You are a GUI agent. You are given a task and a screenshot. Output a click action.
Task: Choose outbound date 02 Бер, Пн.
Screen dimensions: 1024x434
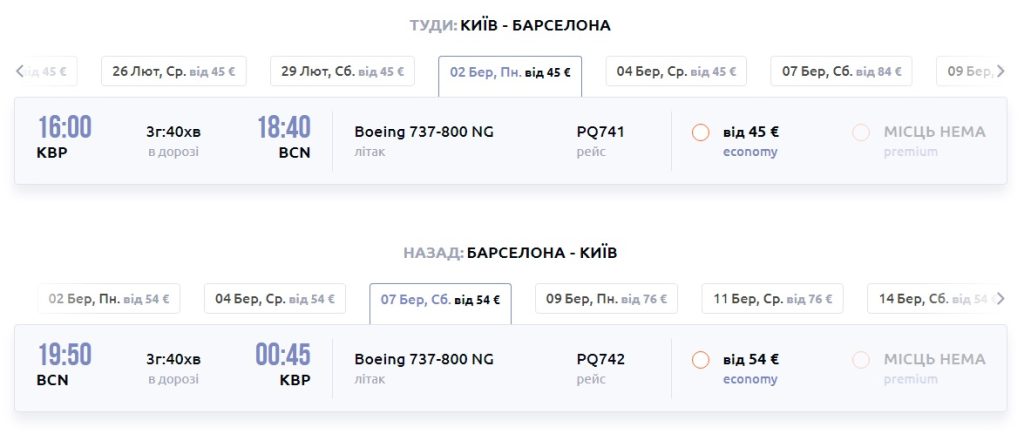pyautogui.click(x=510, y=72)
